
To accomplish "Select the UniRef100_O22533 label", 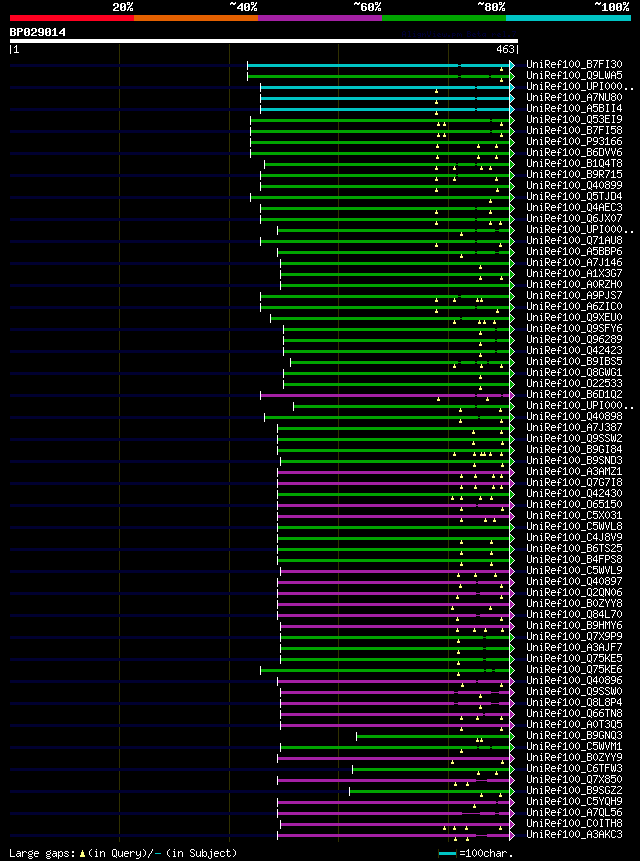I will pos(575,383).
